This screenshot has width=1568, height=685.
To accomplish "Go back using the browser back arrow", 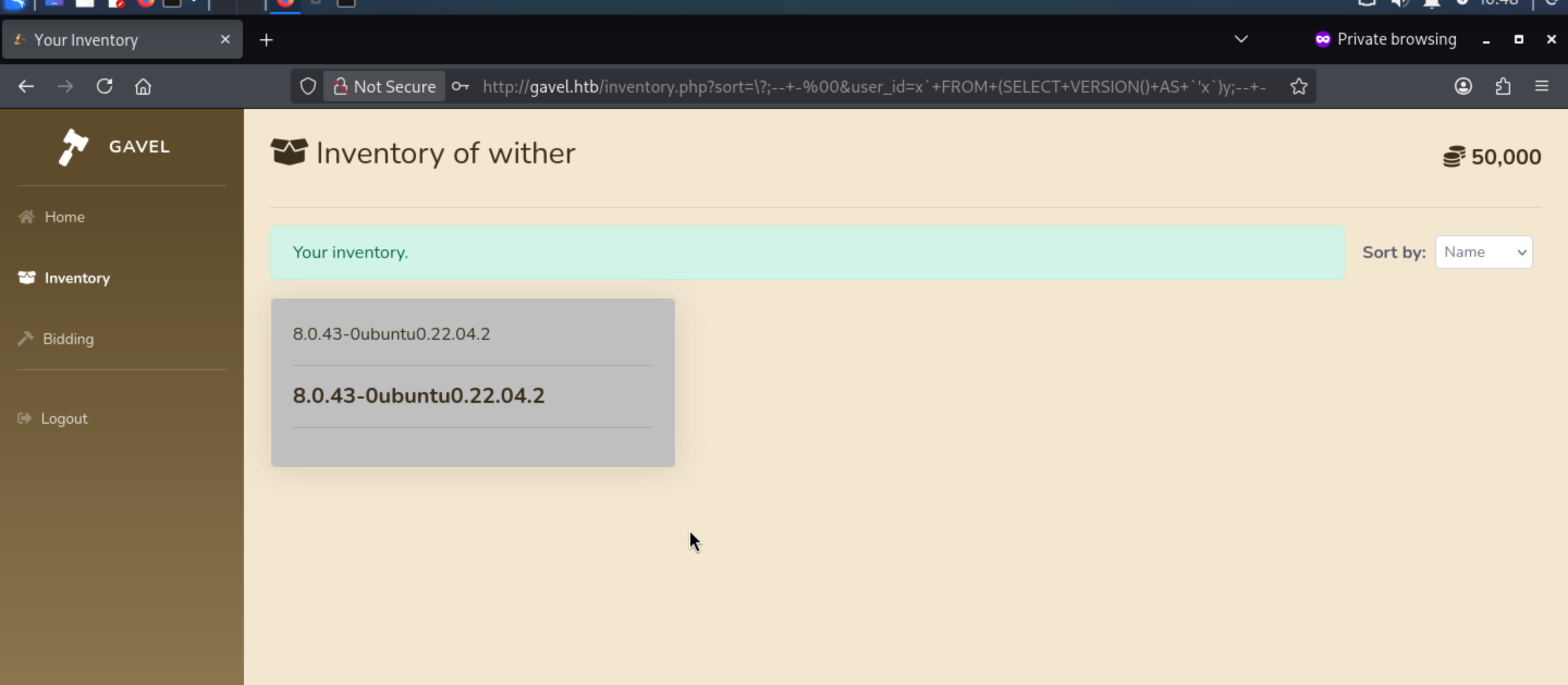I will point(26,87).
